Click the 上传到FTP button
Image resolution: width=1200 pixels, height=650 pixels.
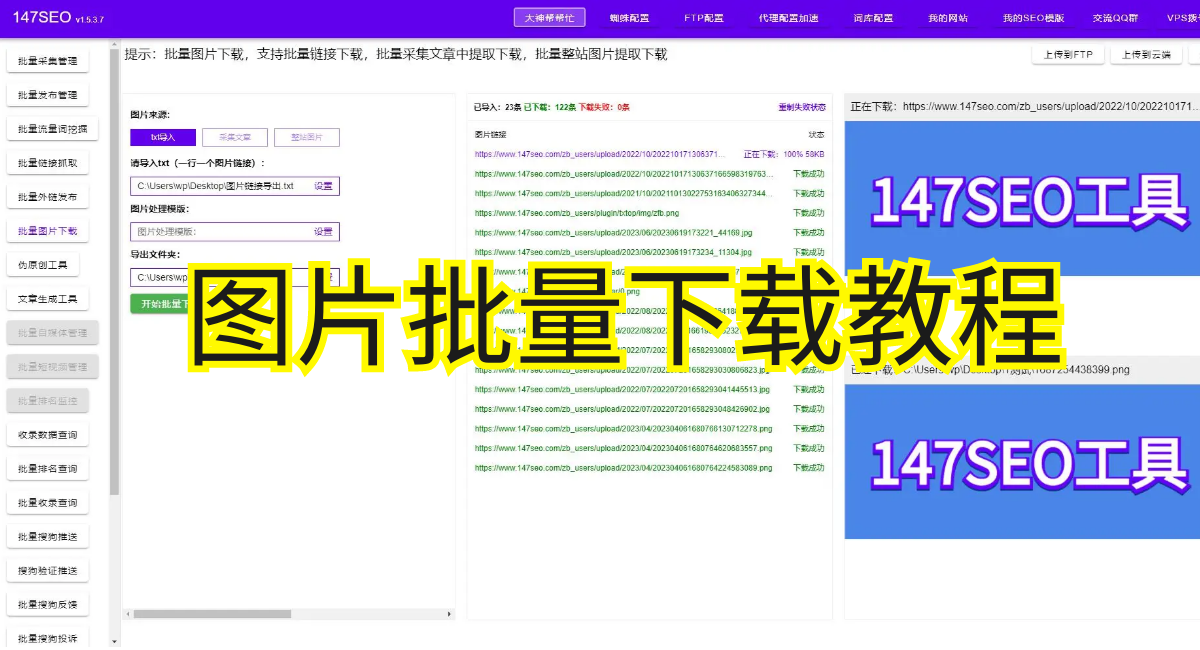point(1068,55)
